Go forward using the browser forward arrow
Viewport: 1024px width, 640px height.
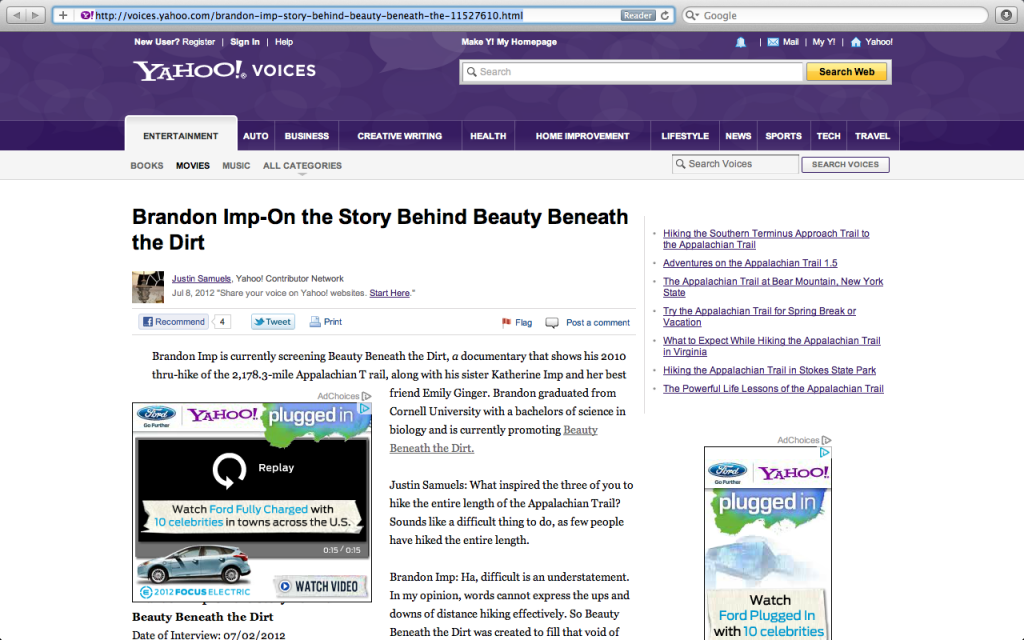[35, 15]
